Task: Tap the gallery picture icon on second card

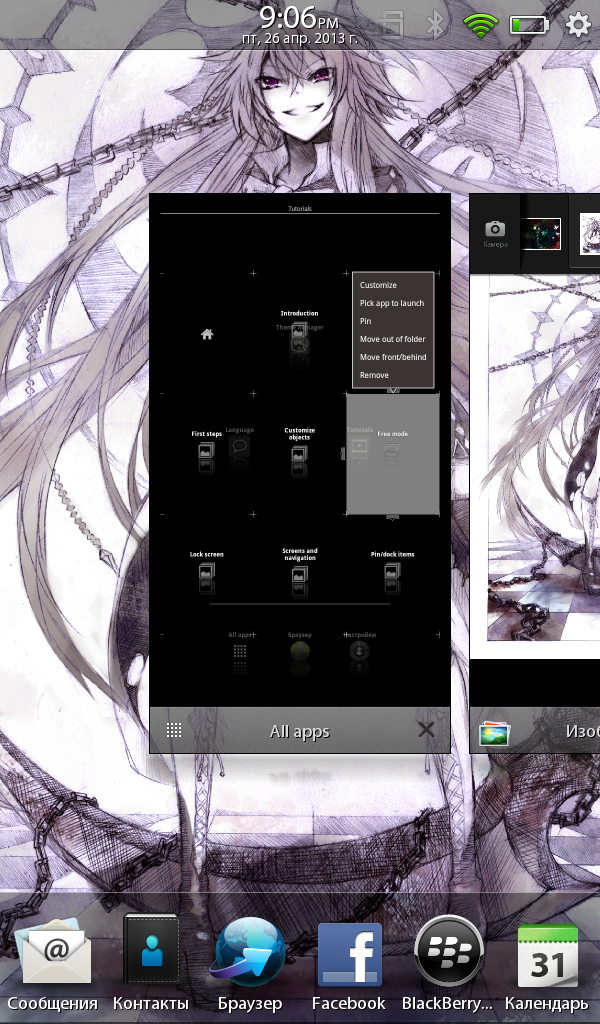Action: (x=493, y=732)
